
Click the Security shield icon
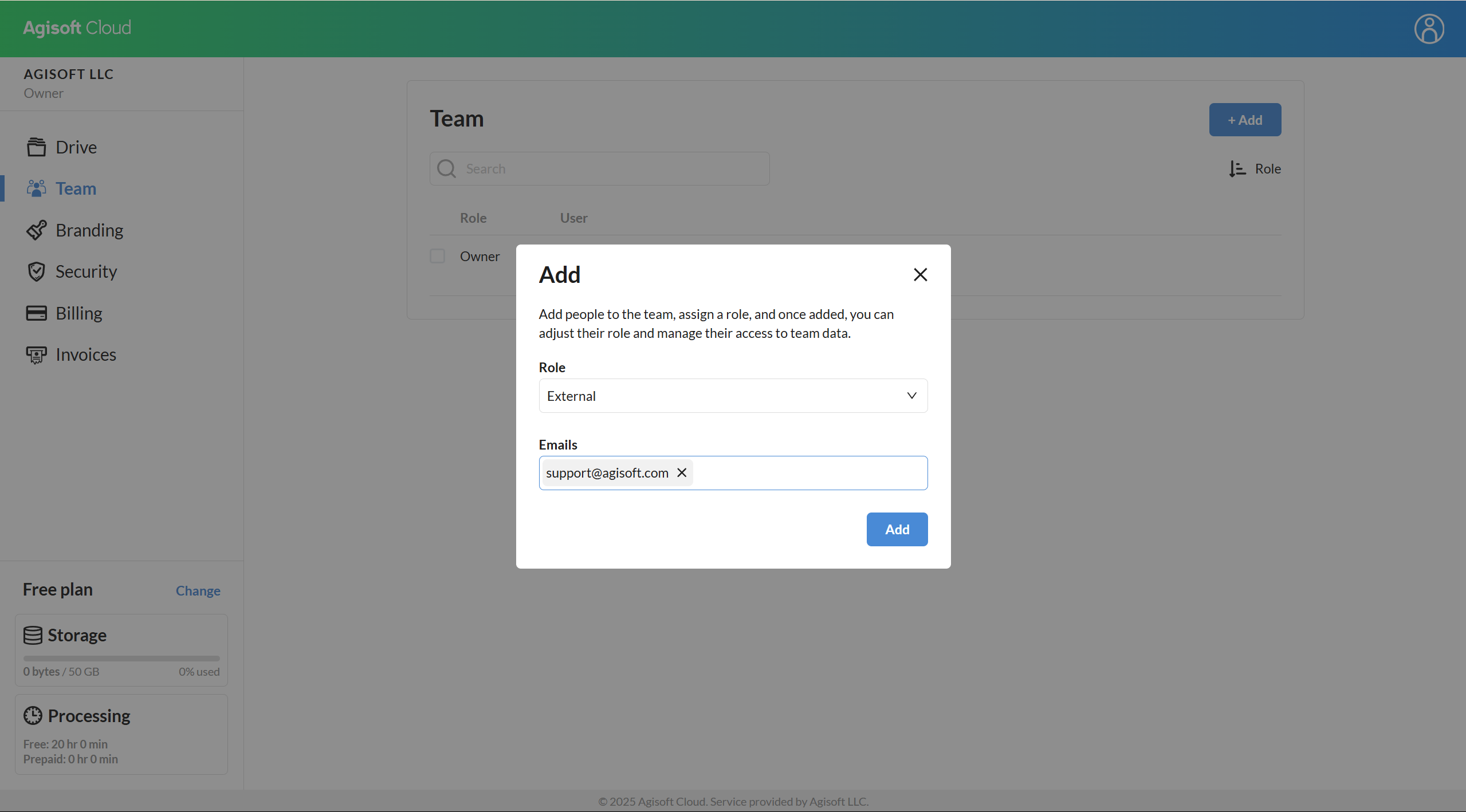click(36, 271)
